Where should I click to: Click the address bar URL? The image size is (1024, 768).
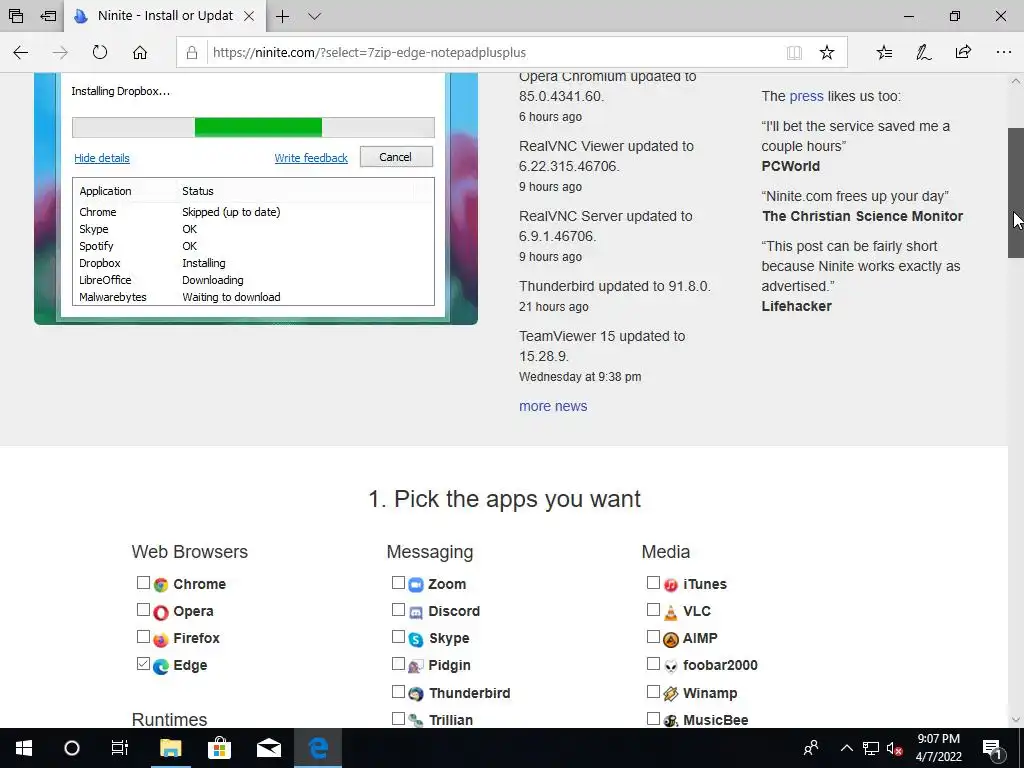[369, 52]
